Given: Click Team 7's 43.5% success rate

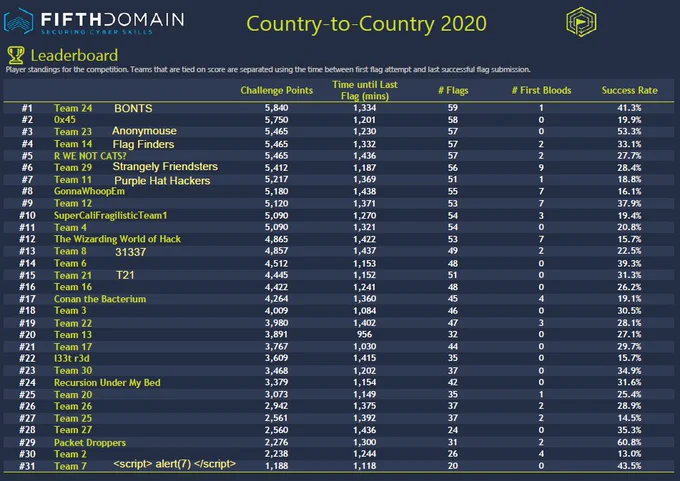Looking at the screenshot, I should pyautogui.click(x=629, y=465).
